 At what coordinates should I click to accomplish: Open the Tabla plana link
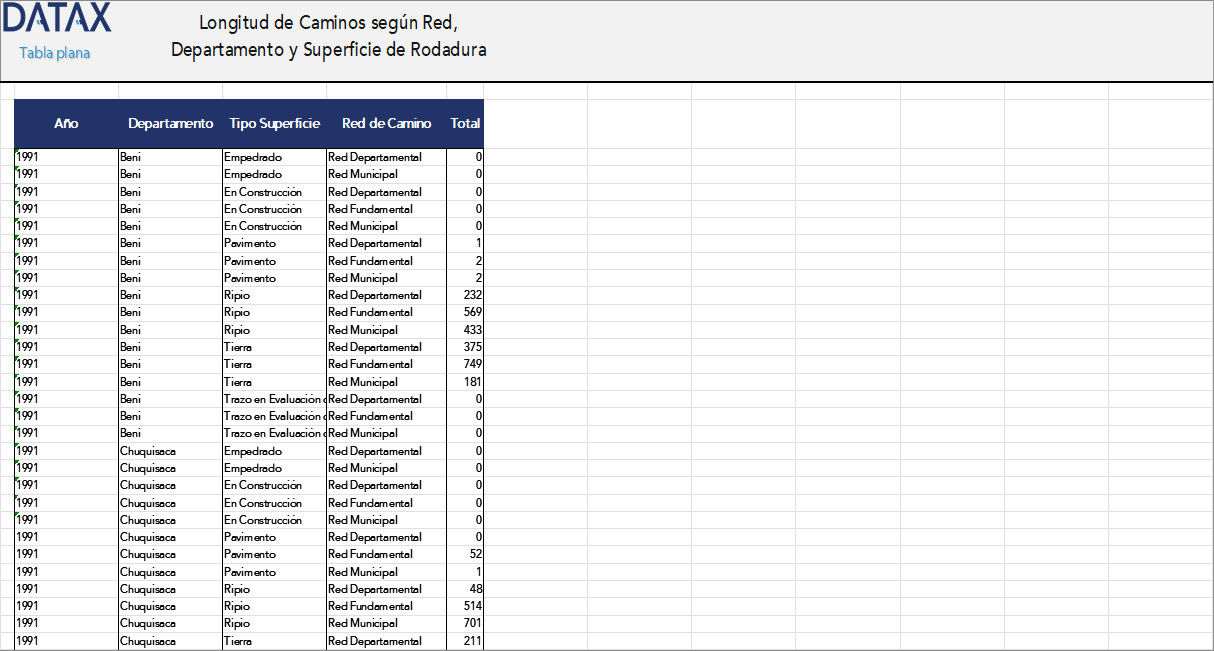tap(55, 53)
